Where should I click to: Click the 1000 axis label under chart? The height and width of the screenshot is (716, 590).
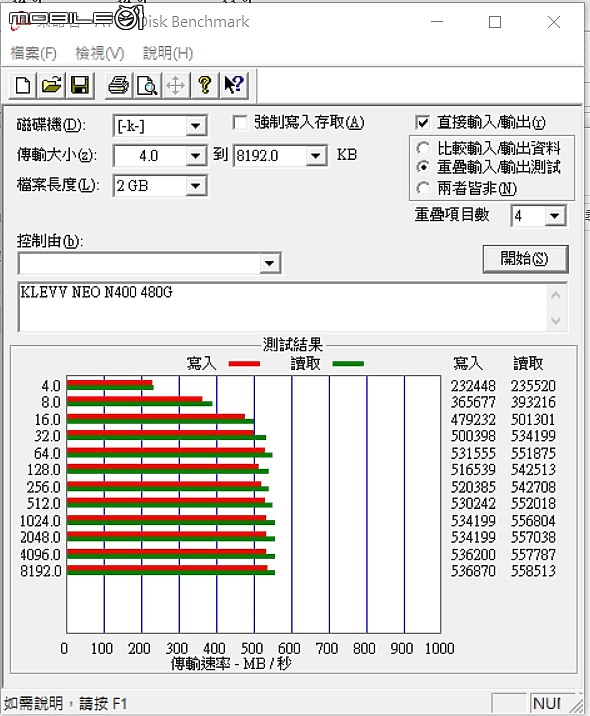[439, 648]
